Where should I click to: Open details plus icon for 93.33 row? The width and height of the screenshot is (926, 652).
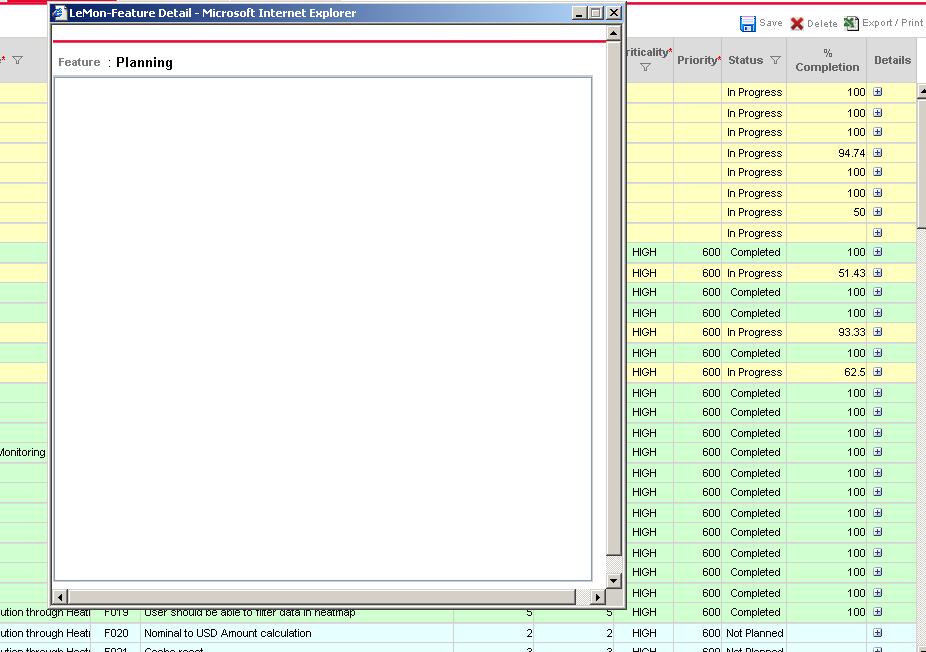tap(878, 332)
